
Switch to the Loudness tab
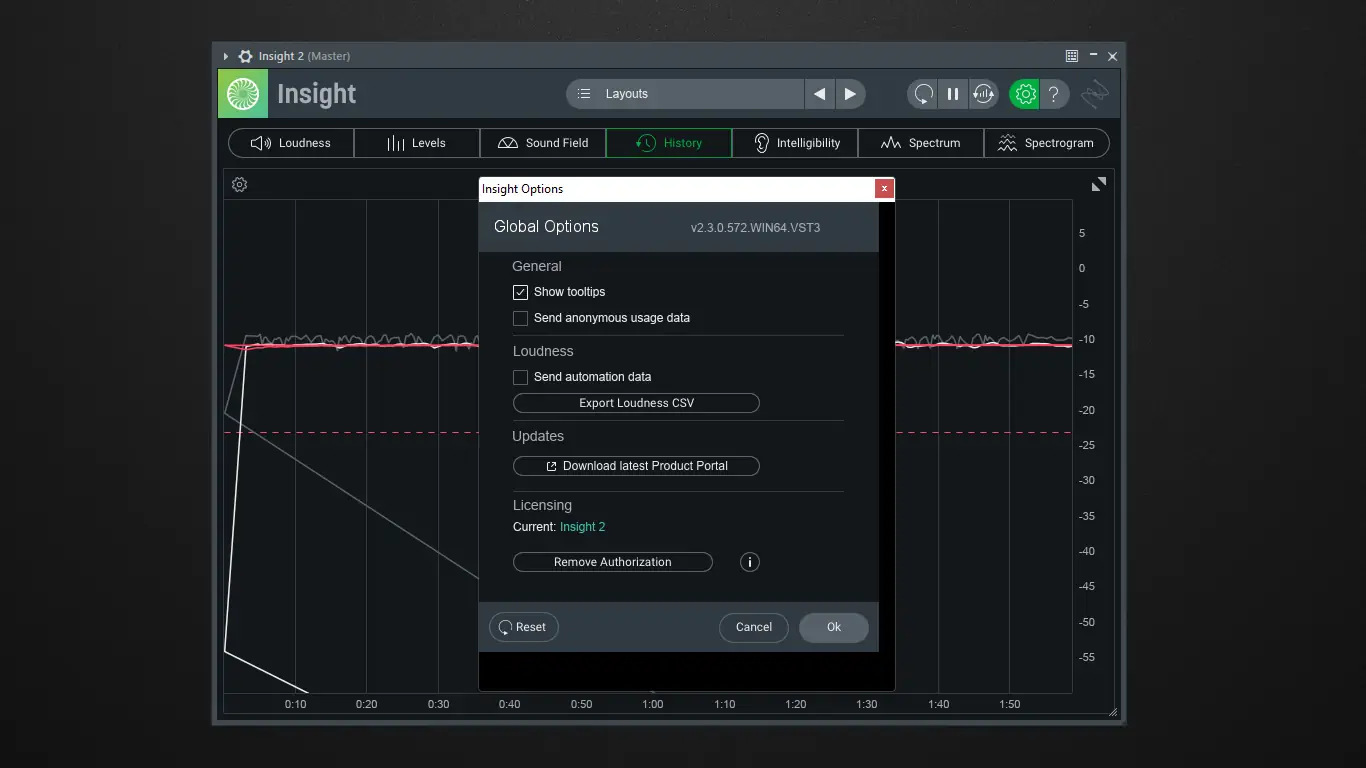291,143
